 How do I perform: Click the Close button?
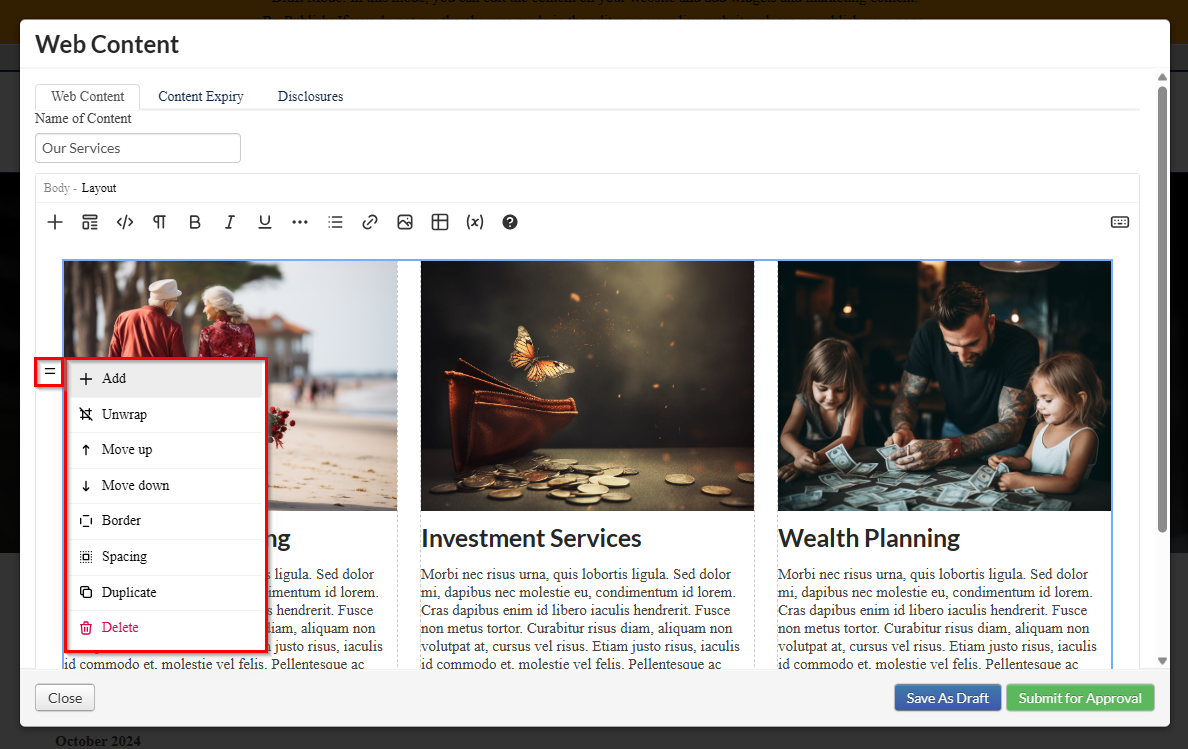tap(65, 698)
